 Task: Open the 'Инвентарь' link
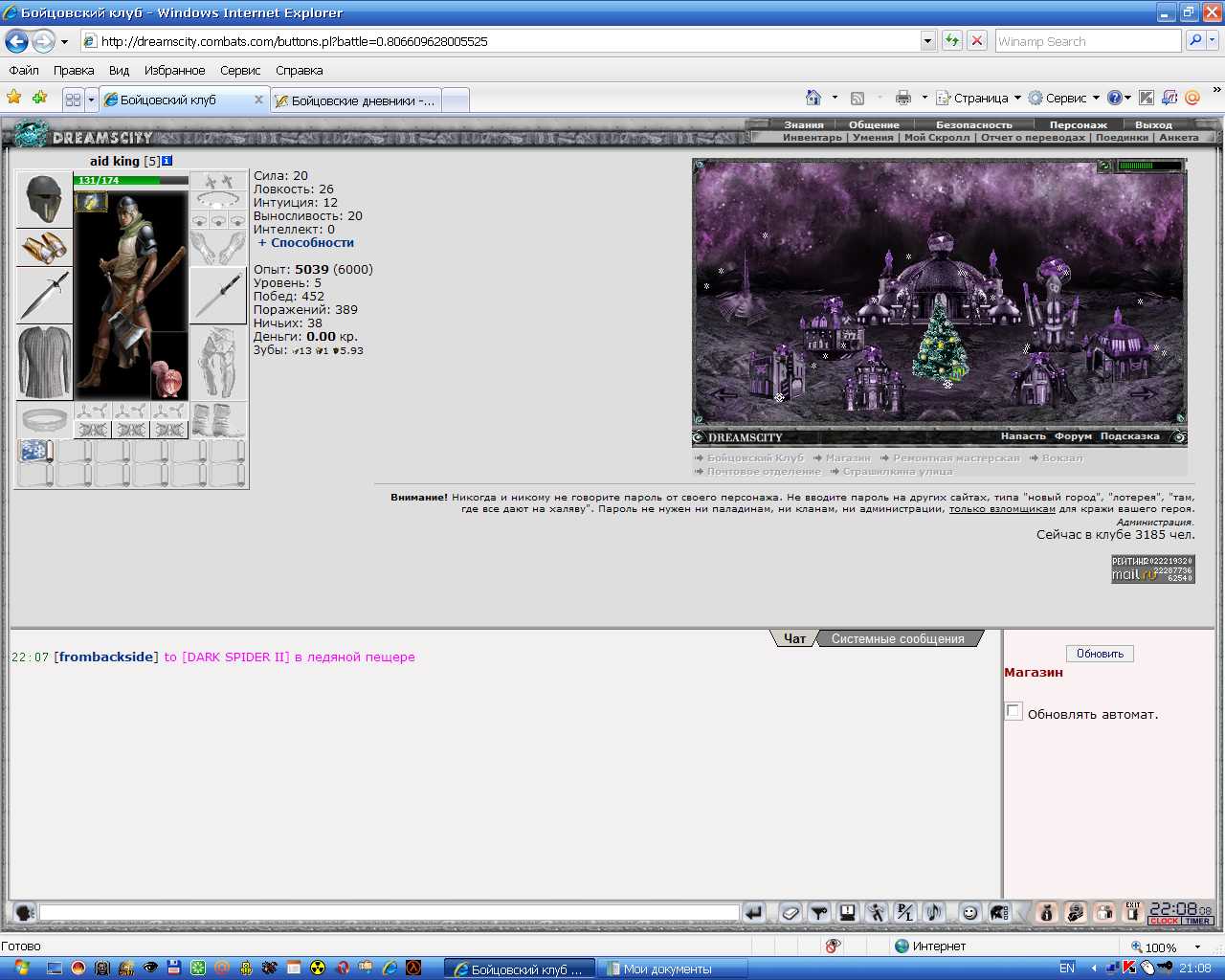(x=813, y=137)
